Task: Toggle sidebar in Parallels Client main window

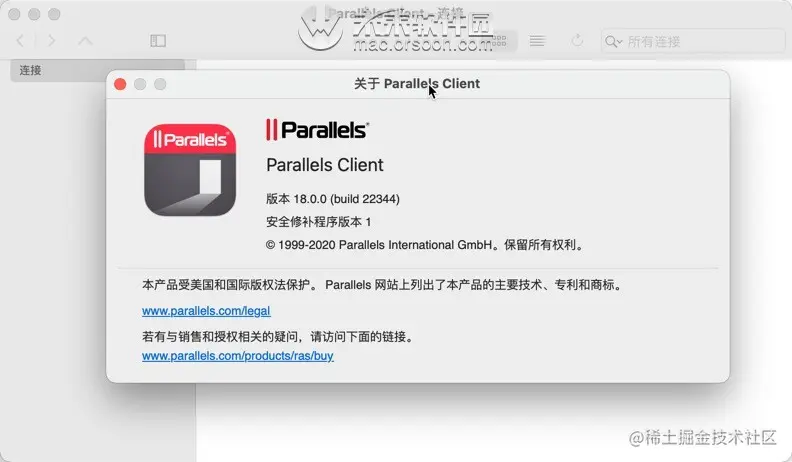Action: [158, 41]
